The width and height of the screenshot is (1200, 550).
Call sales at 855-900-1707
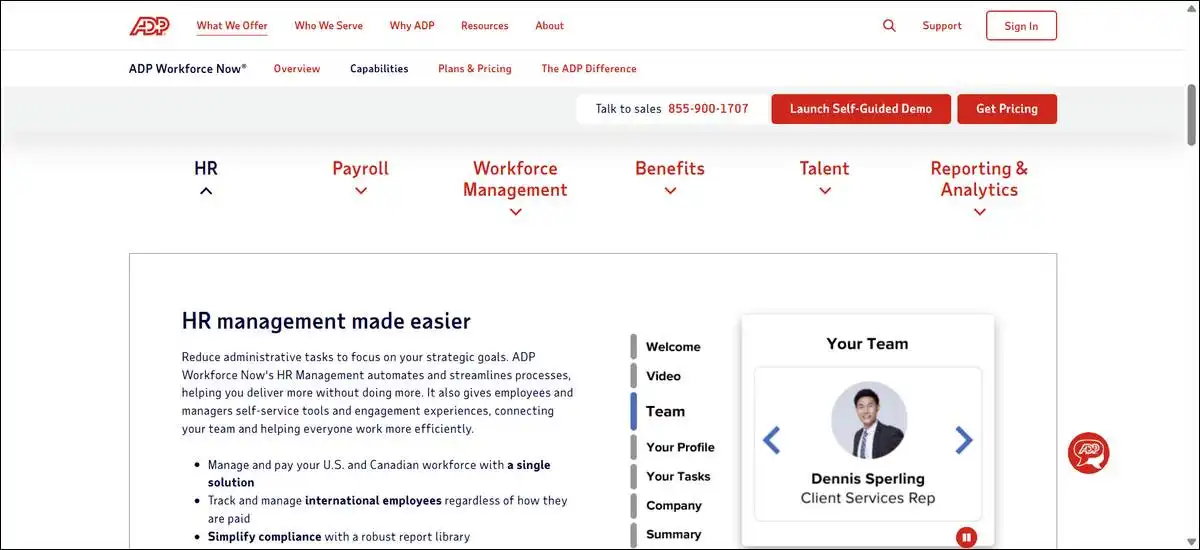pos(708,109)
